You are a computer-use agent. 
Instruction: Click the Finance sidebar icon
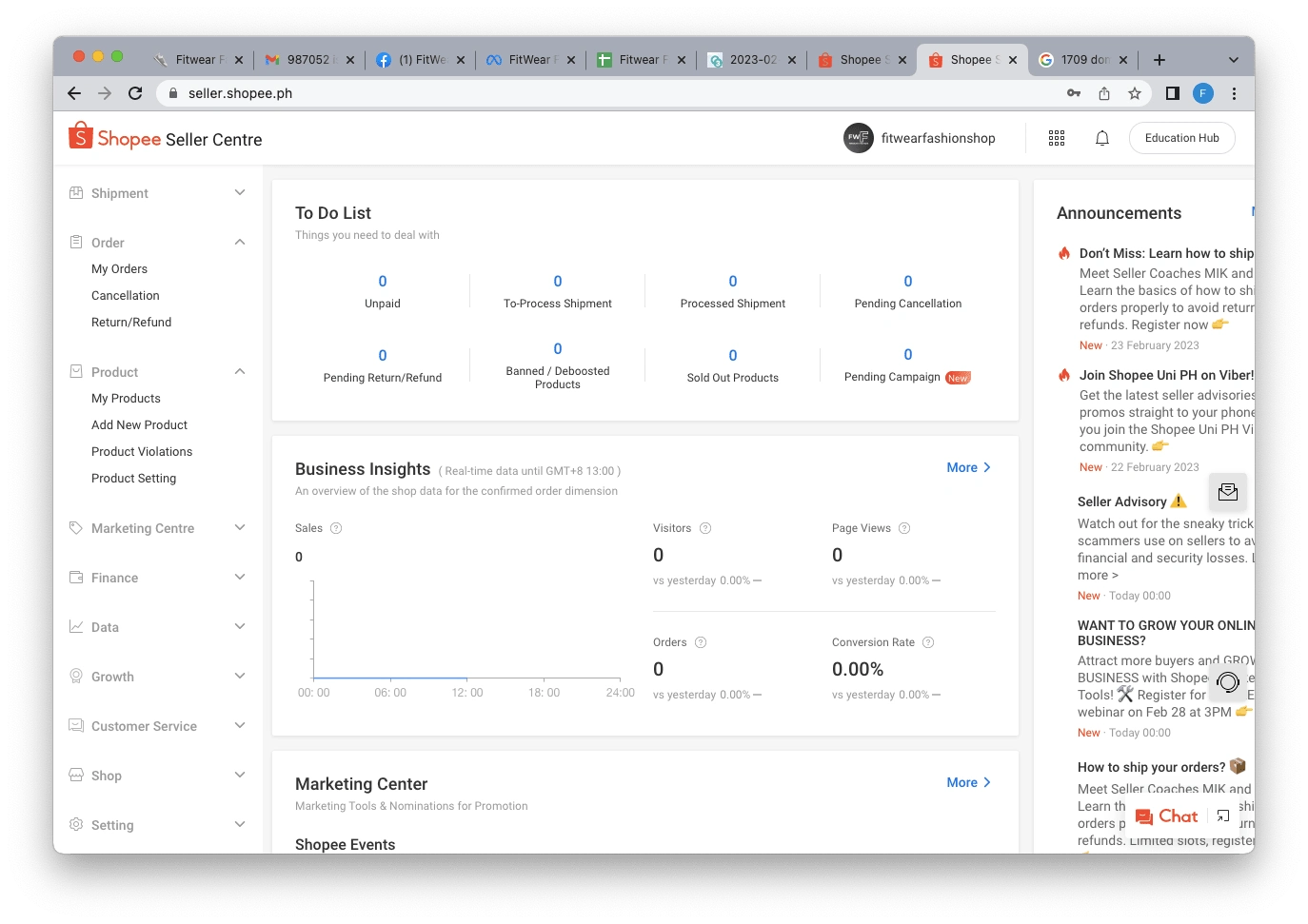coord(76,577)
